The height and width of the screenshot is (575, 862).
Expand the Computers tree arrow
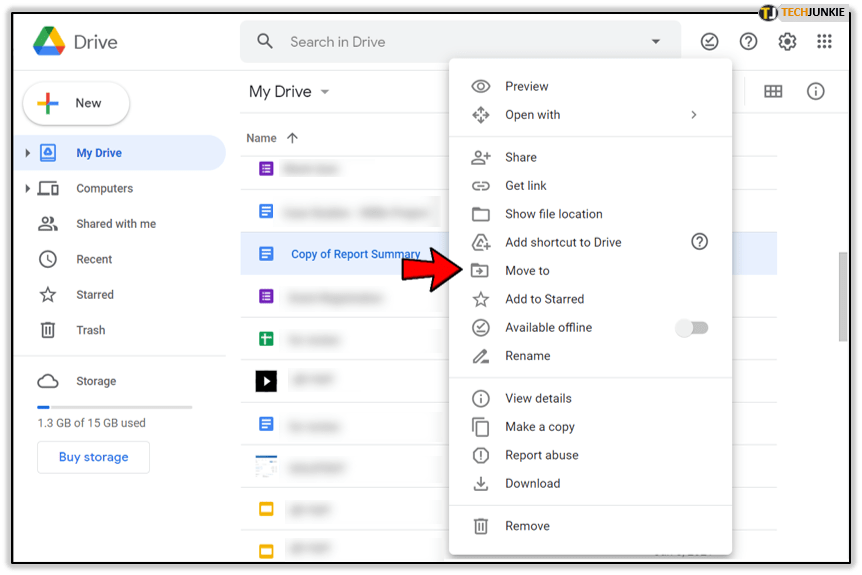(28, 188)
